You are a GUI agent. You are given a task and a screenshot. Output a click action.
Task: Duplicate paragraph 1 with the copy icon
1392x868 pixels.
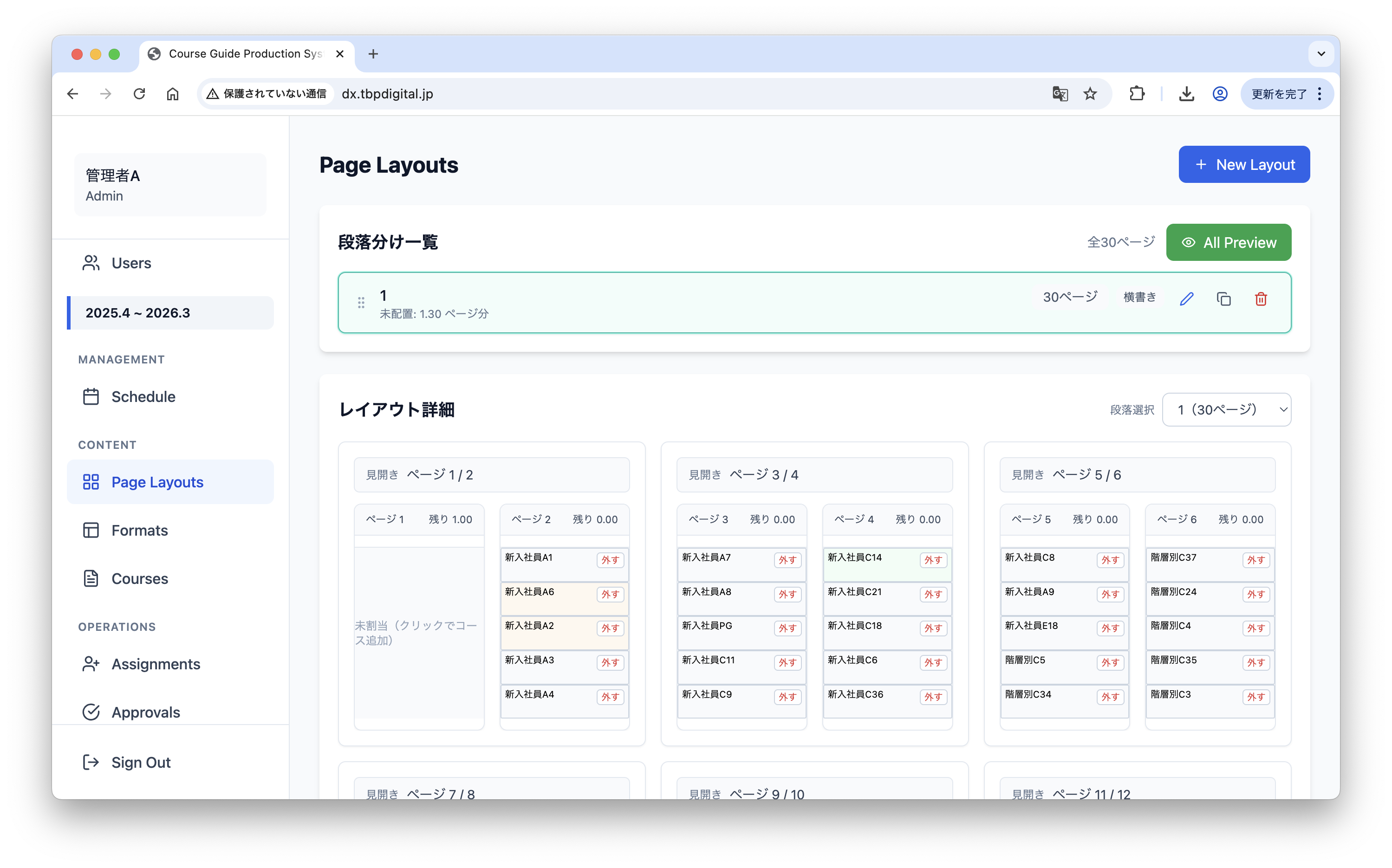click(1224, 298)
